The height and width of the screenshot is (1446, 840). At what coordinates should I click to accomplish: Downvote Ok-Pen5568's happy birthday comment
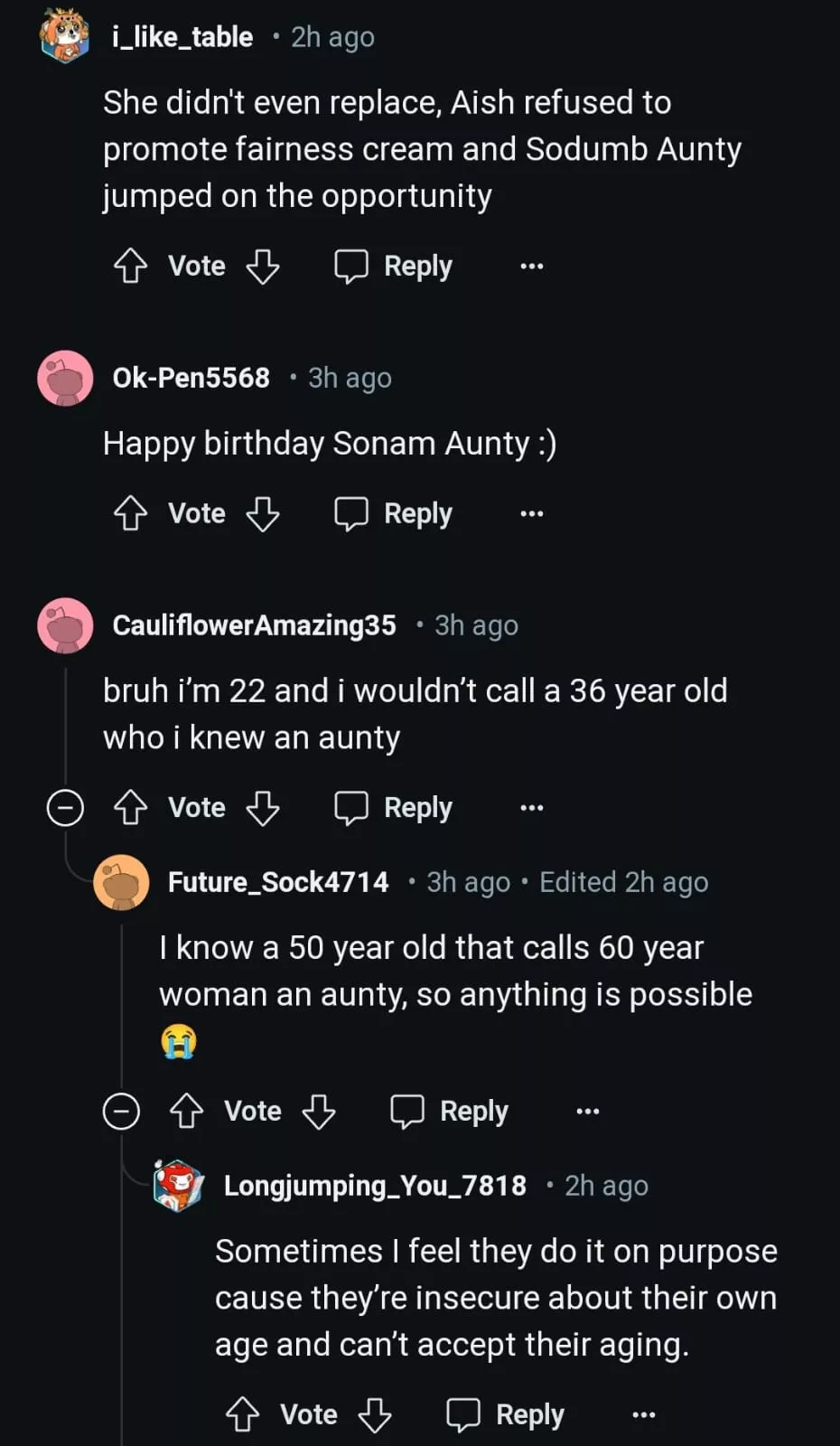[x=263, y=513]
